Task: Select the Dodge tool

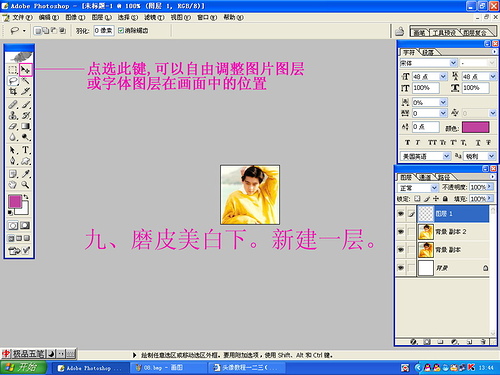Action: click(x=26, y=137)
